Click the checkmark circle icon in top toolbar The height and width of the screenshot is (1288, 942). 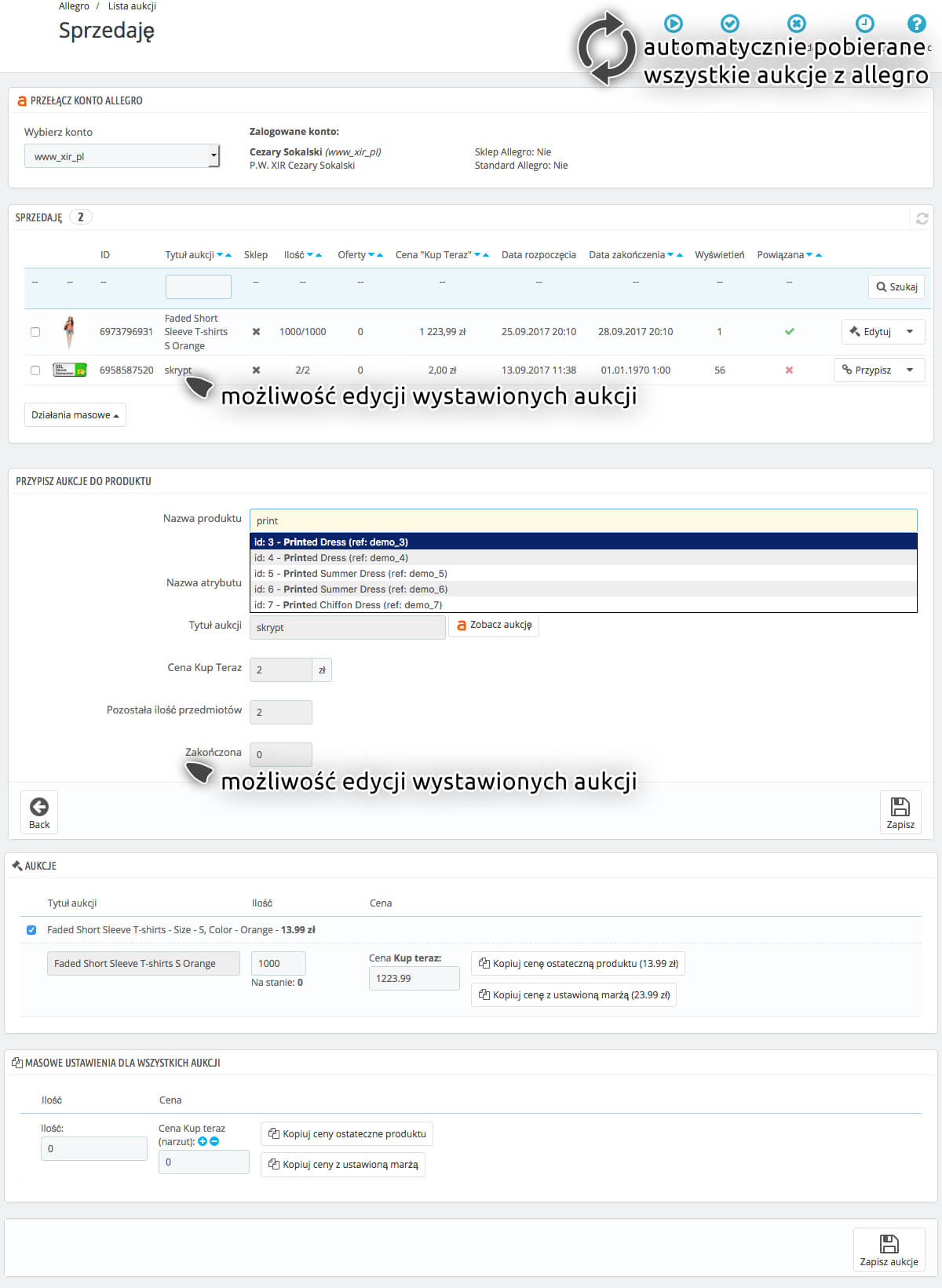click(730, 24)
